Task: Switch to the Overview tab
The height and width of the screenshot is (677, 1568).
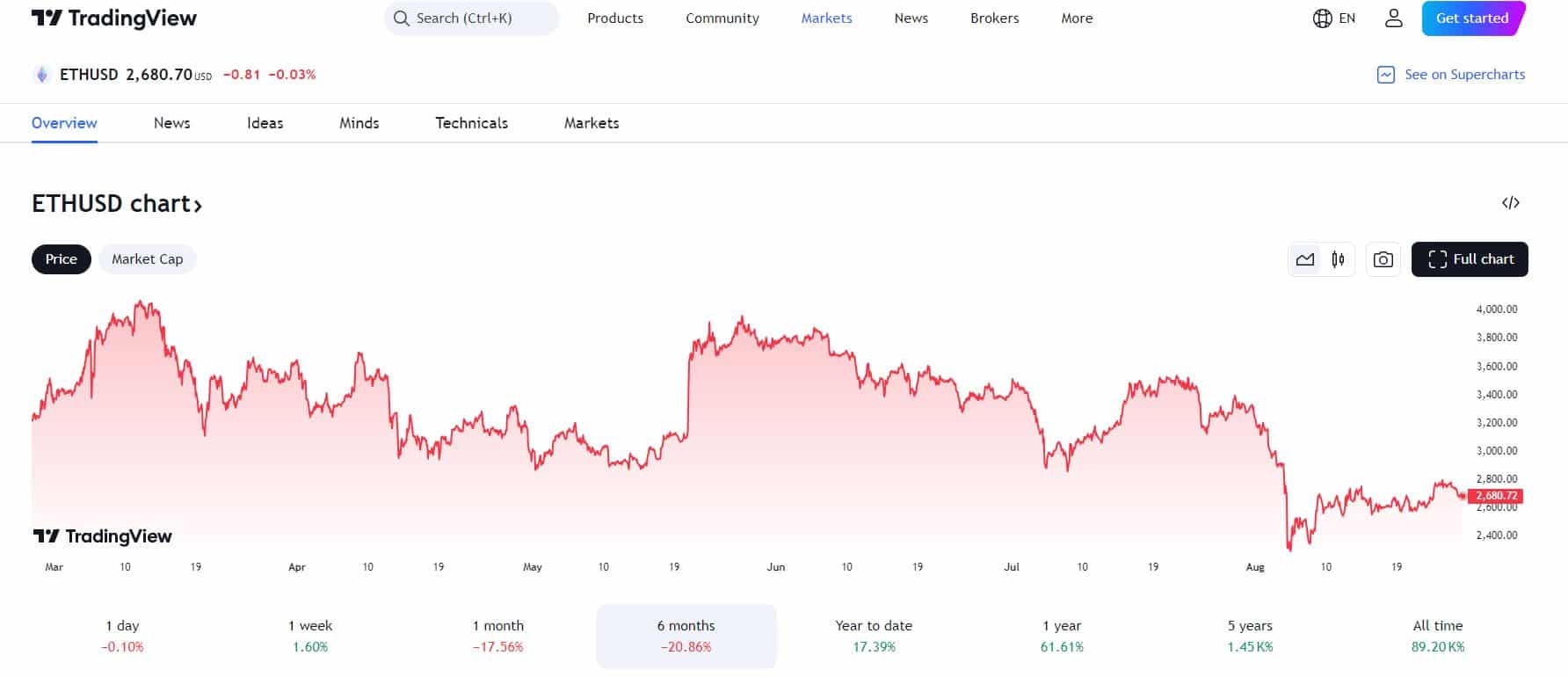Action: click(64, 123)
